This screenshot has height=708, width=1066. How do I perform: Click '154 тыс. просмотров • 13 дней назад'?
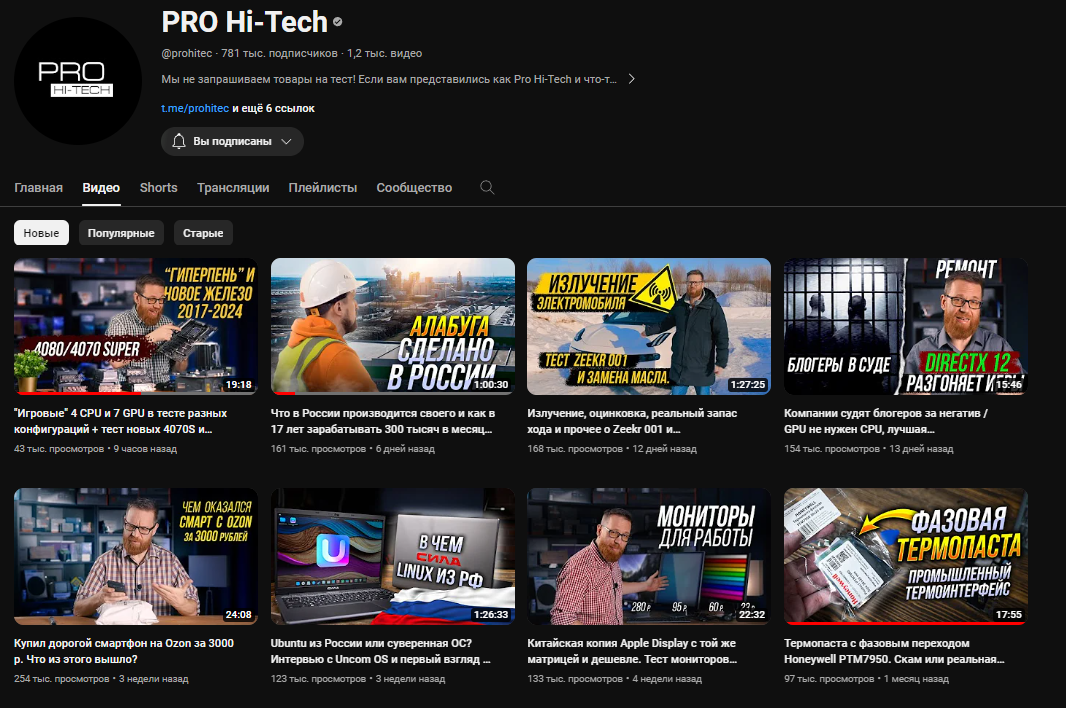(x=869, y=449)
